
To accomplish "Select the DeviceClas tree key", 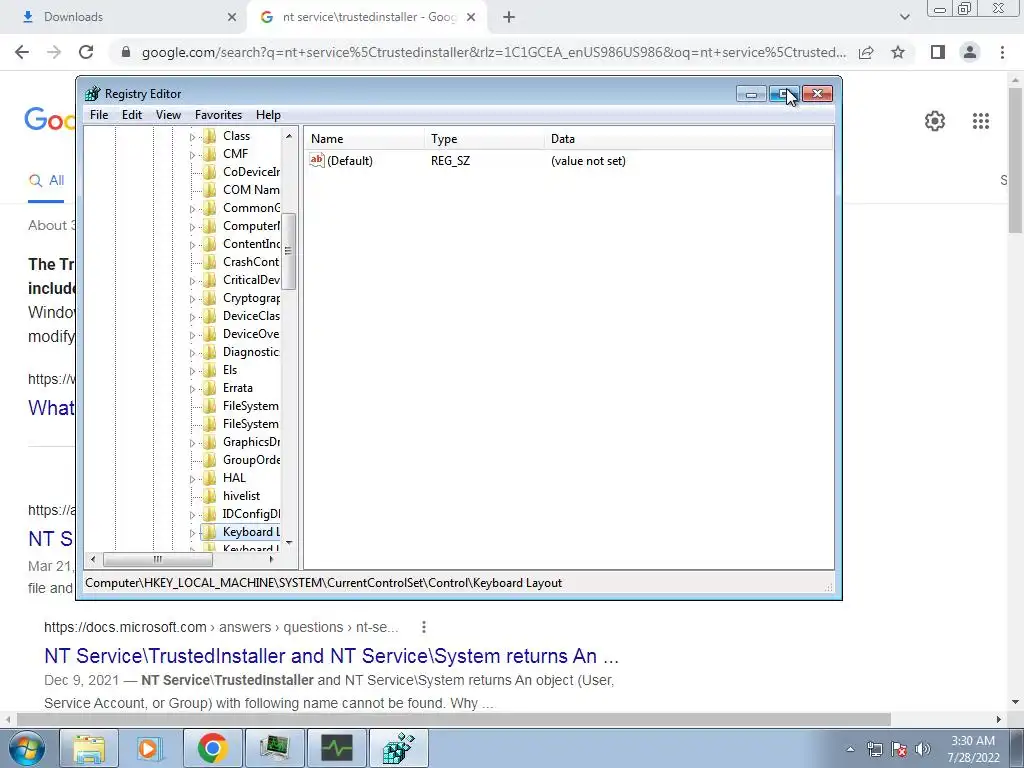I will (x=251, y=316).
